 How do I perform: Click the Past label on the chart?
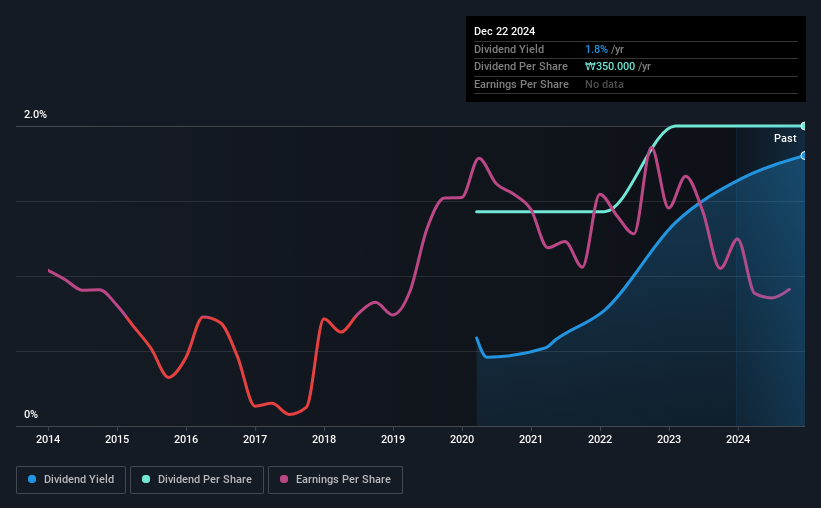[785, 138]
